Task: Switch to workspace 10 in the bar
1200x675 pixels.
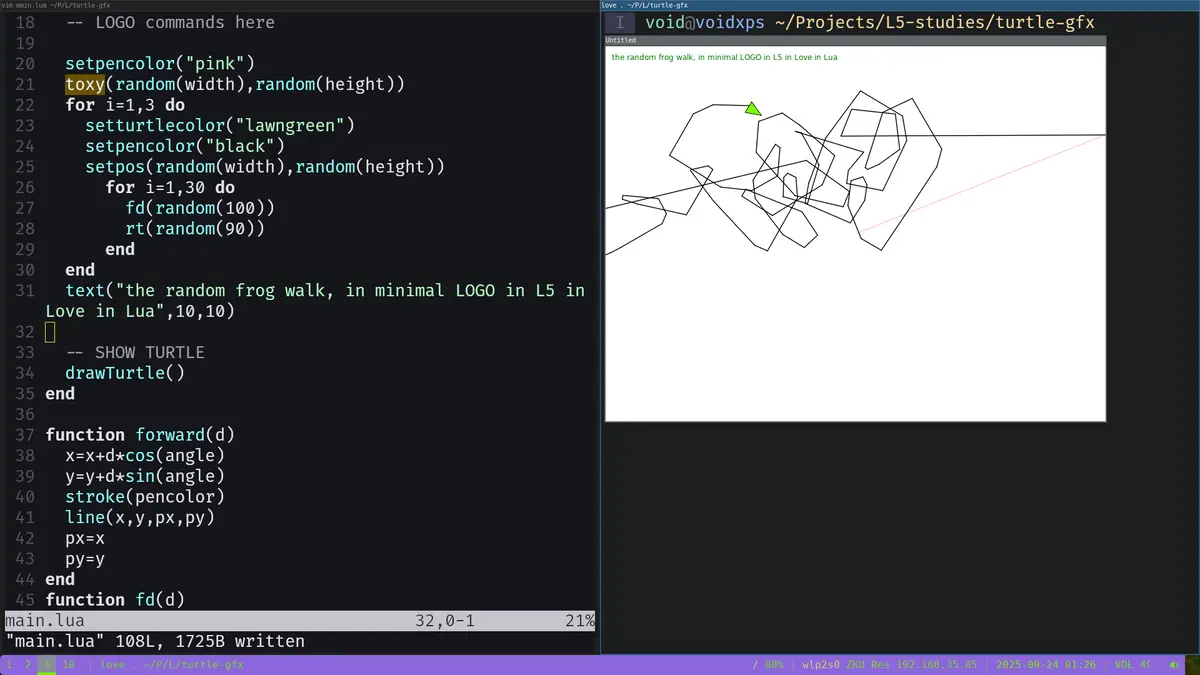Action: tap(68, 664)
